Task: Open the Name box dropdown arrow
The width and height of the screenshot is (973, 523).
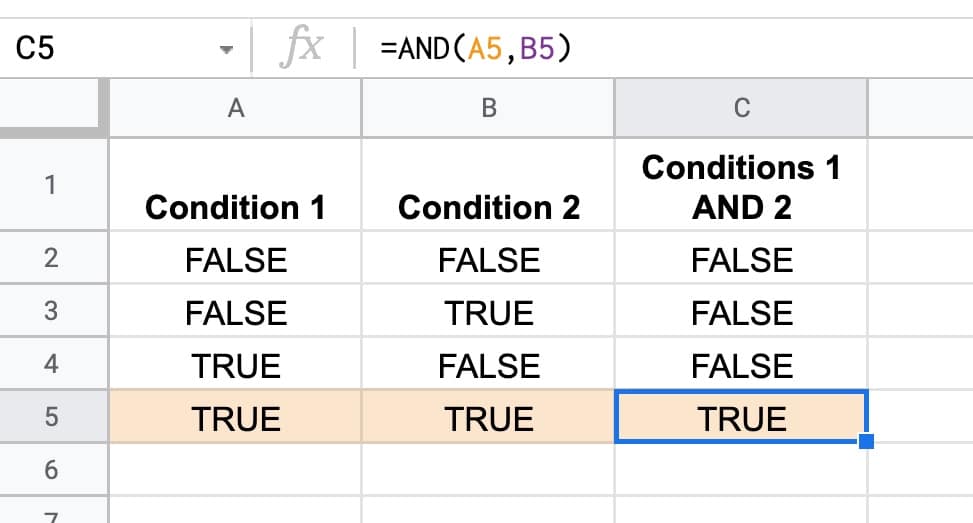Action: [226, 49]
